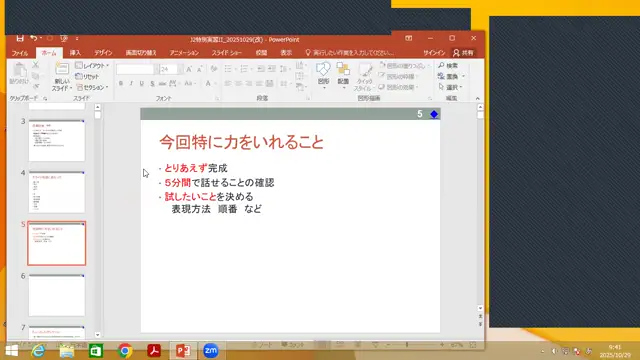
Task: Toggle bold formatting
Action: (x=121, y=83)
